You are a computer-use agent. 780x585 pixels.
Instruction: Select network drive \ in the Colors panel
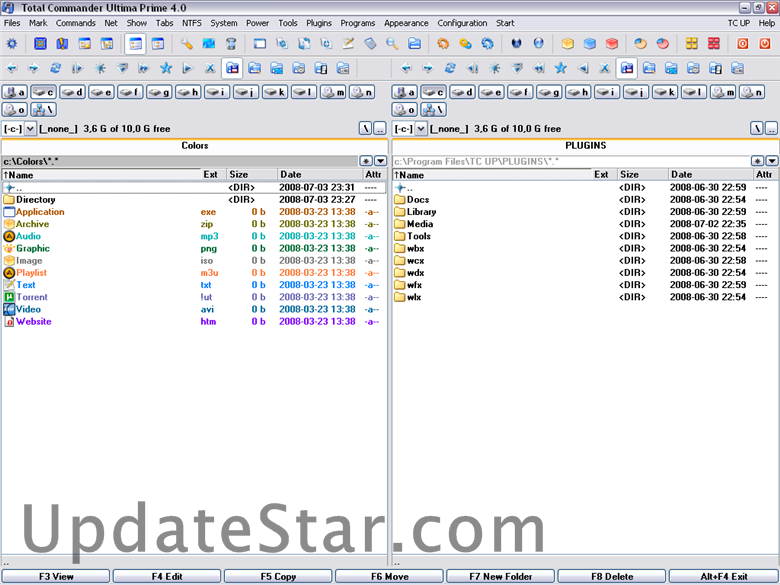coord(43,109)
